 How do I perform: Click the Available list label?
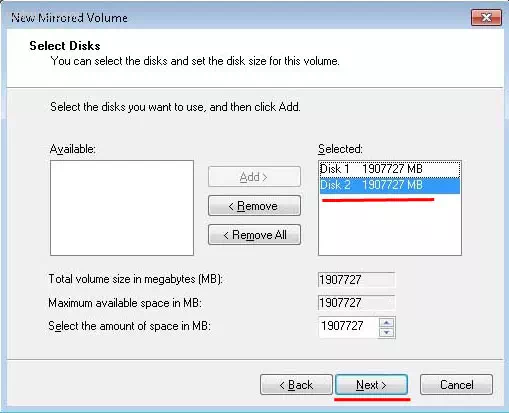72,149
